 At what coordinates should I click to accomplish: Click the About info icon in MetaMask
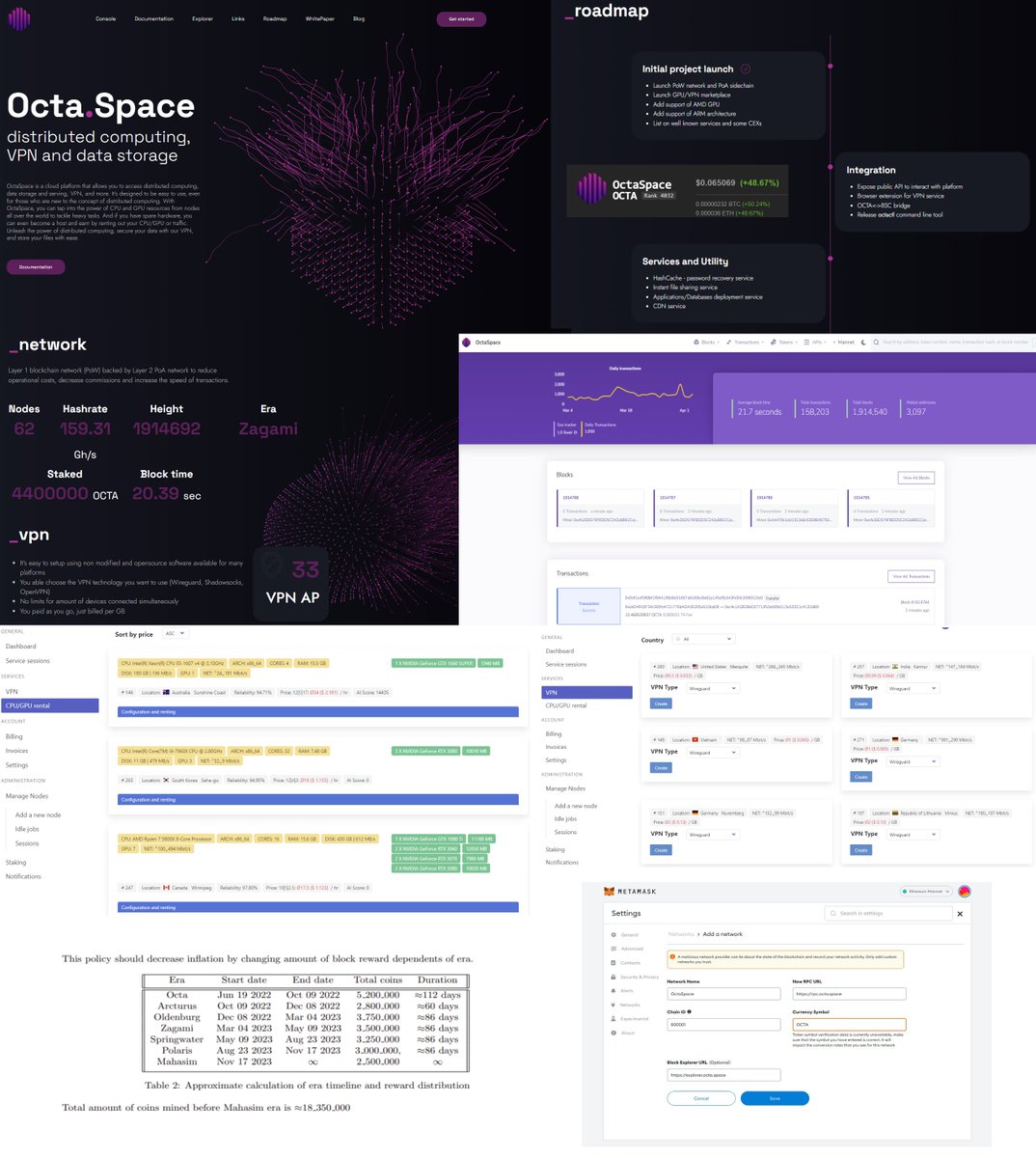[613, 1033]
